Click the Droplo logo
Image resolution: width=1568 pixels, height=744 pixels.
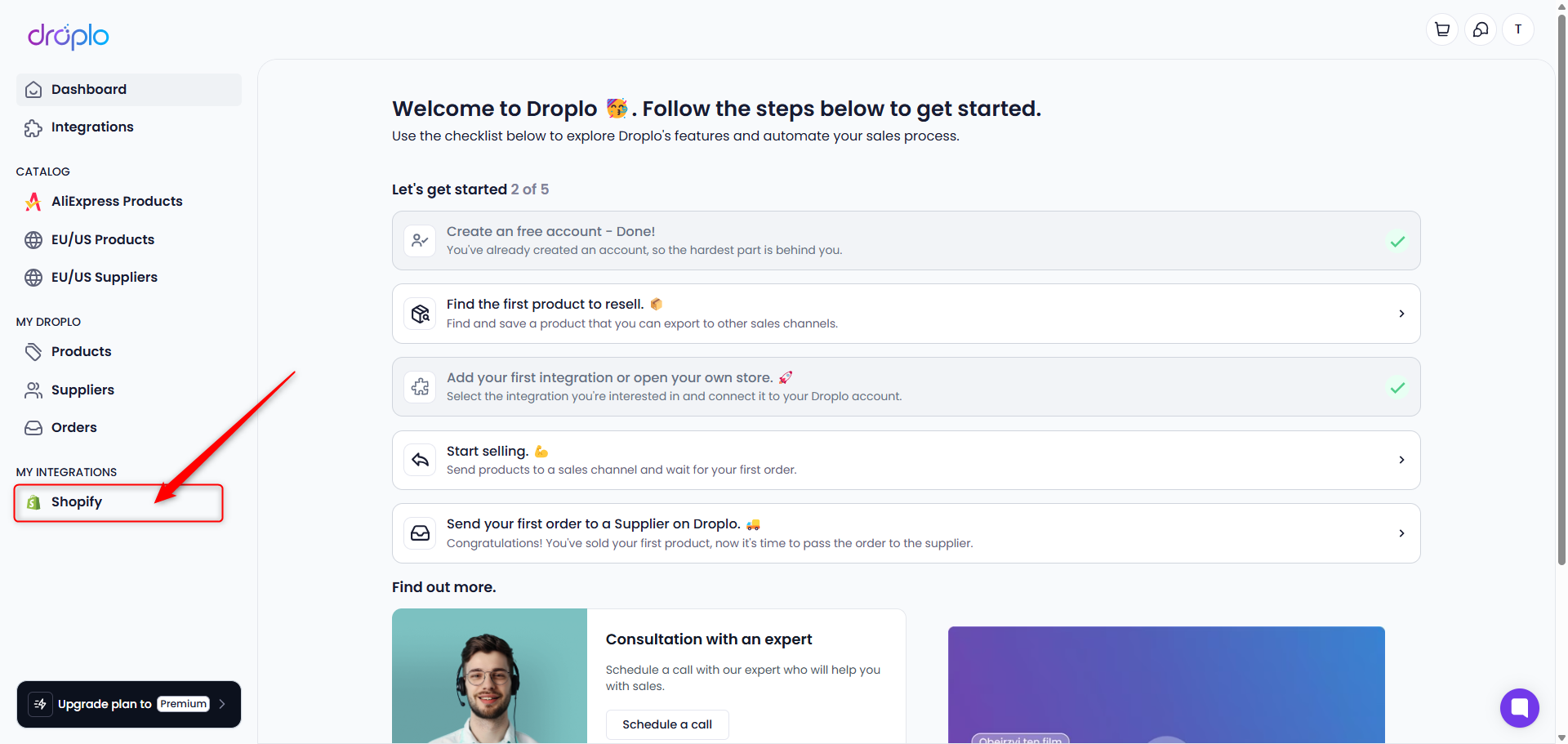[x=69, y=36]
